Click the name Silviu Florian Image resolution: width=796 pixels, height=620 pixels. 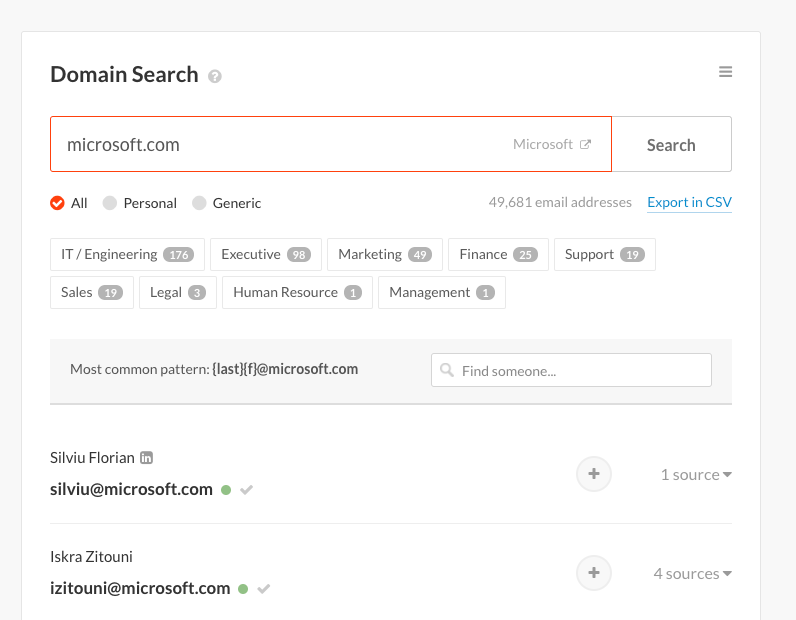pyautogui.click(x=92, y=458)
